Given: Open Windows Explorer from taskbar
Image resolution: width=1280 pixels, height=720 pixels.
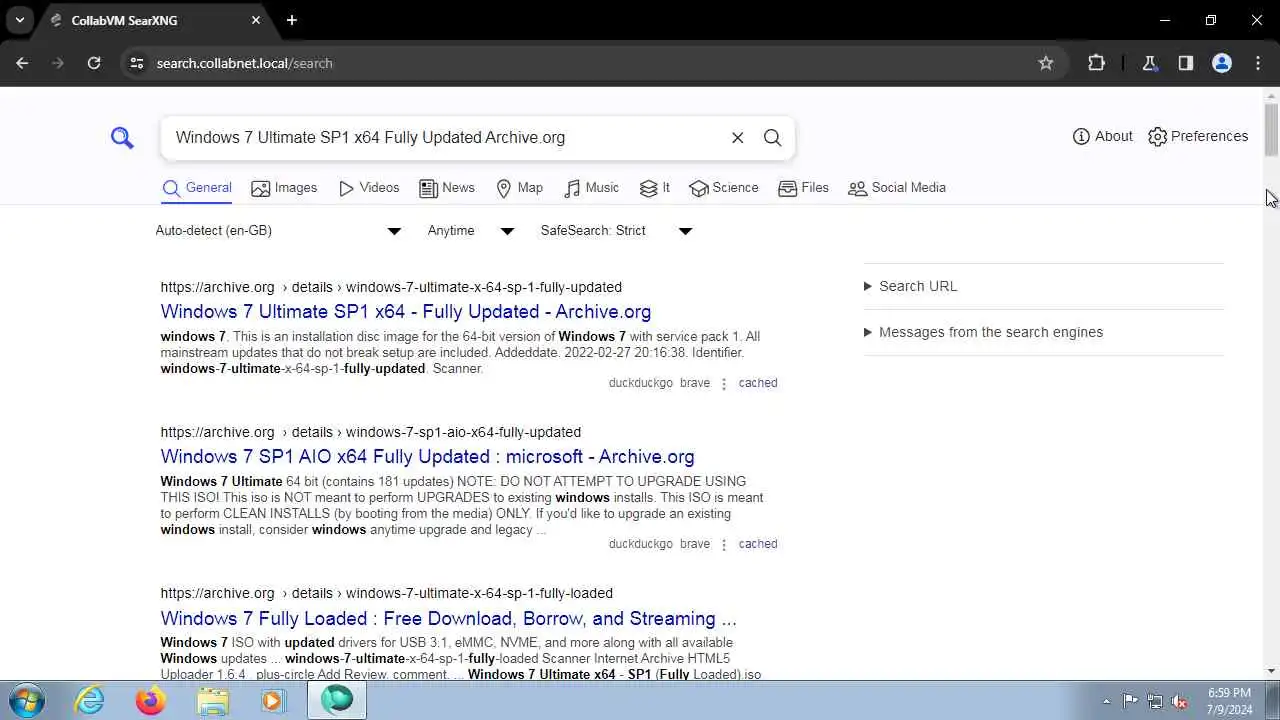Looking at the screenshot, I should 212,701.
